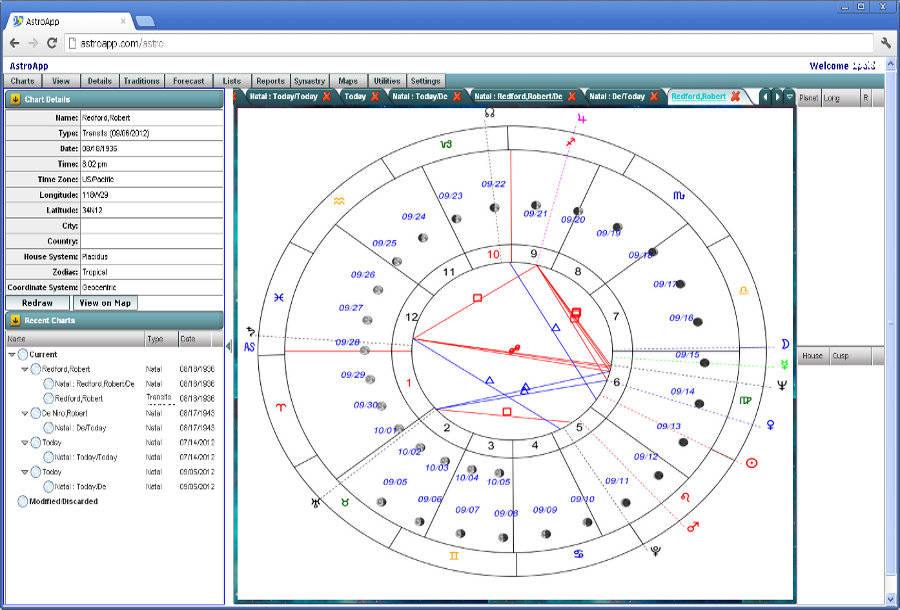Collapse the Current tree node

pyautogui.click(x=12, y=355)
